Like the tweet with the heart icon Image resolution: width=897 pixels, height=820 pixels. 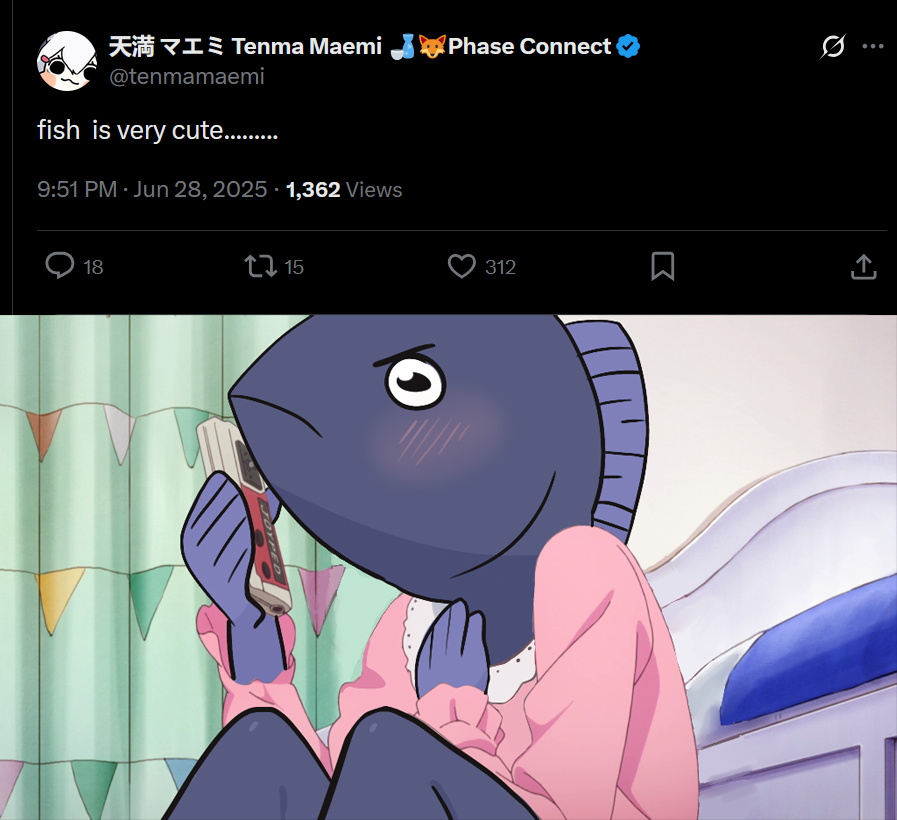pyautogui.click(x=462, y=266)
